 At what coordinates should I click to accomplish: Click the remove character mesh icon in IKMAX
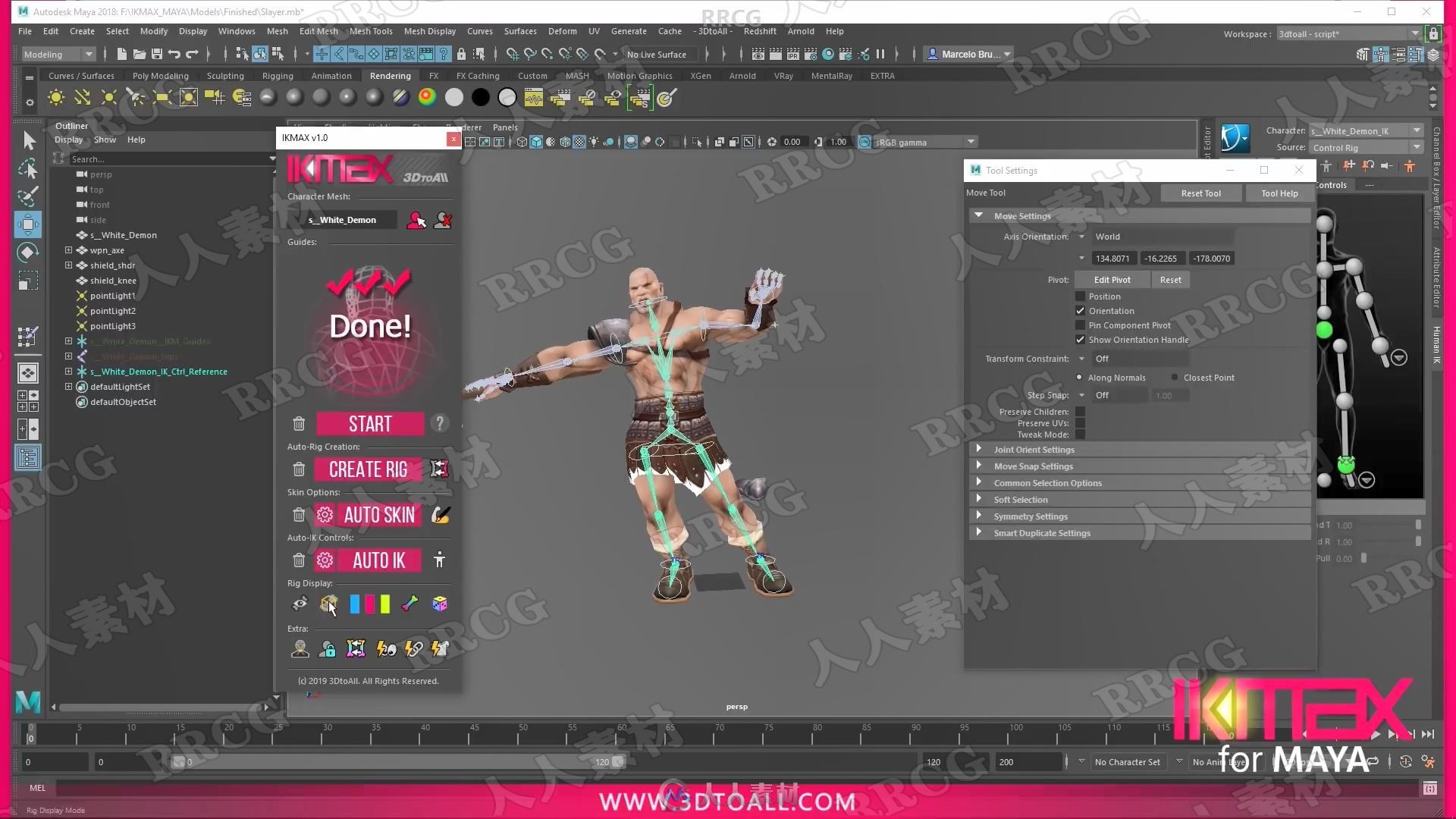click(443, 220)
